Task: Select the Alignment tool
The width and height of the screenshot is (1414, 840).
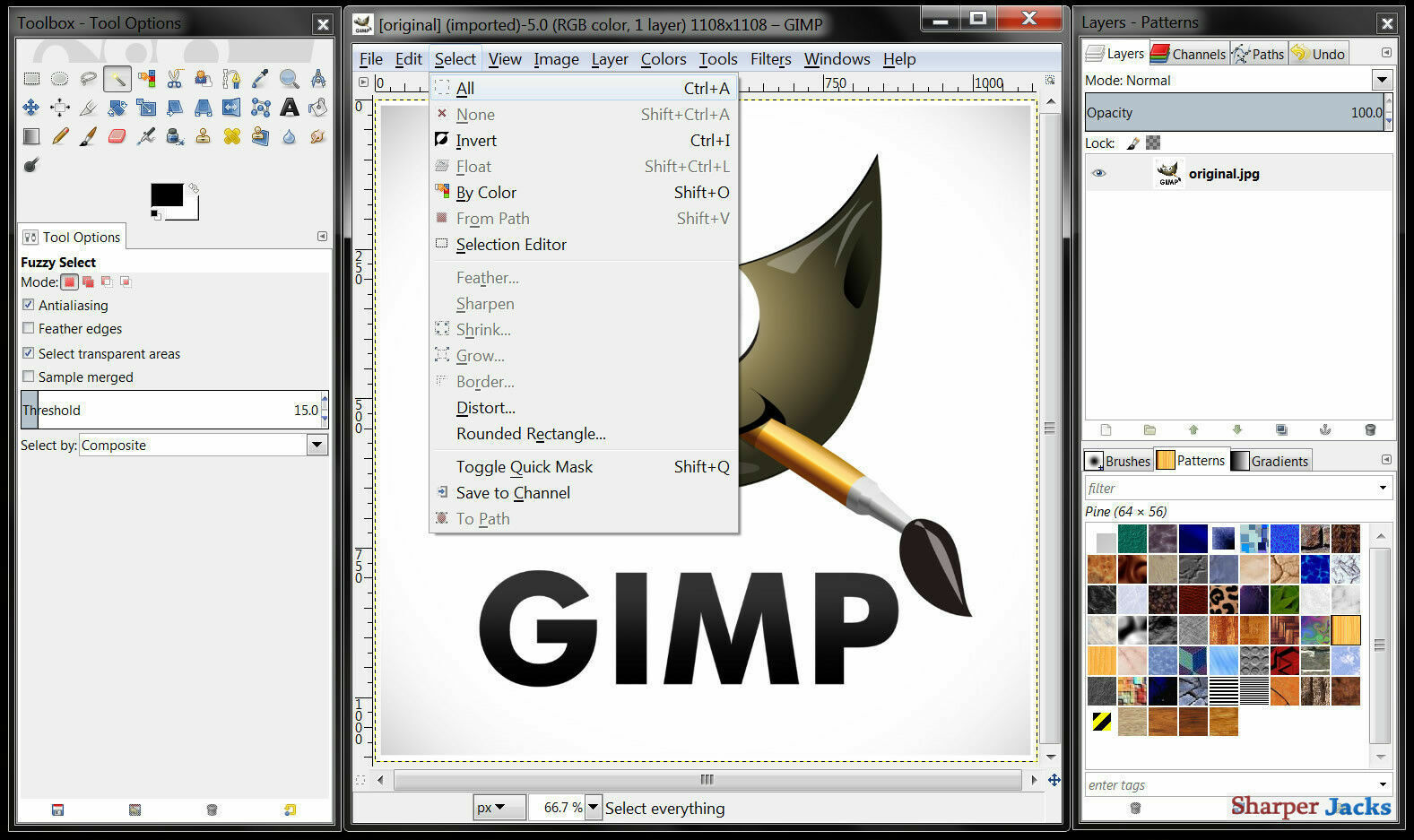Action: coord(59,108)
